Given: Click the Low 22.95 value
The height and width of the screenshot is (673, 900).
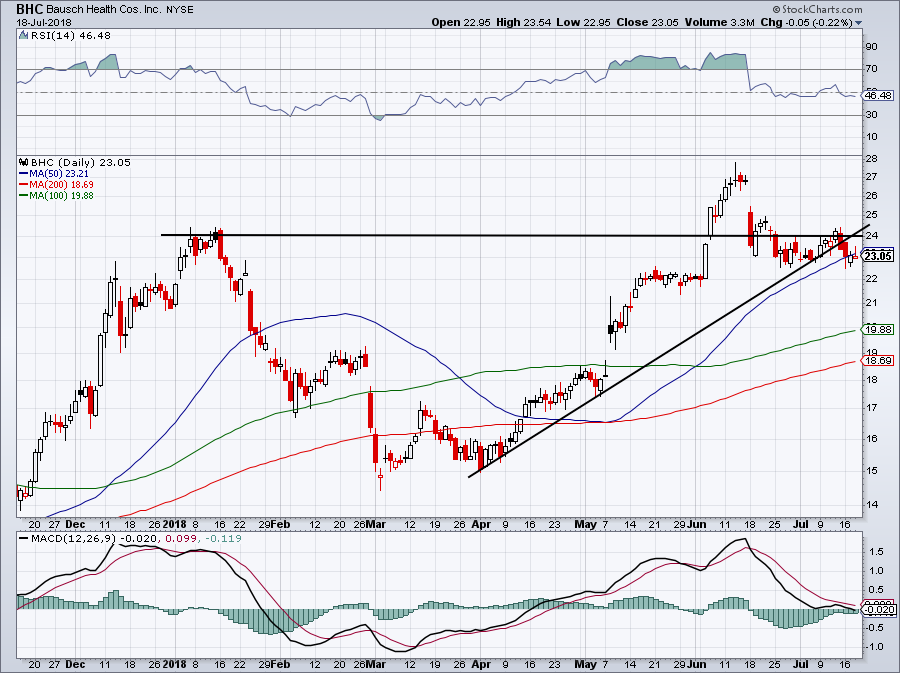Looking at the screenshot, I should click(x=584, y=22).
